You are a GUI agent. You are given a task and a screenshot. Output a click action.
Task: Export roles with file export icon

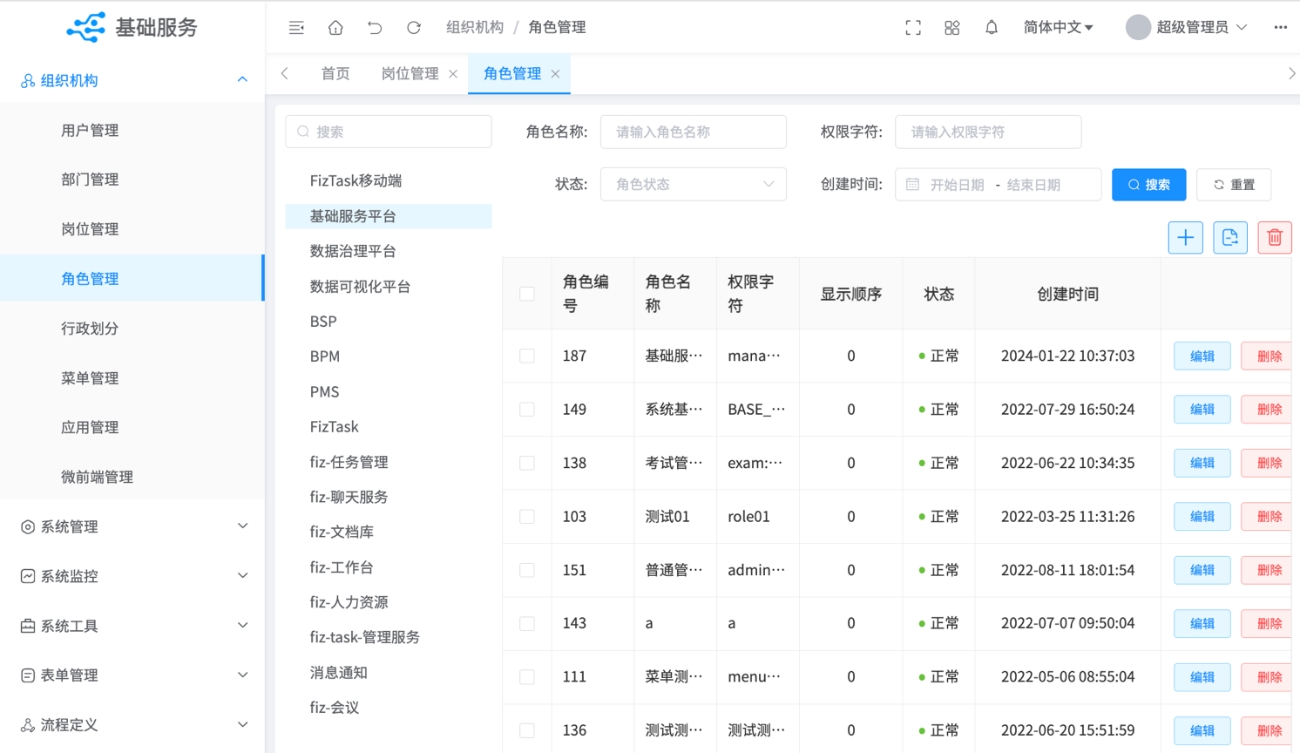[1231, 237]
